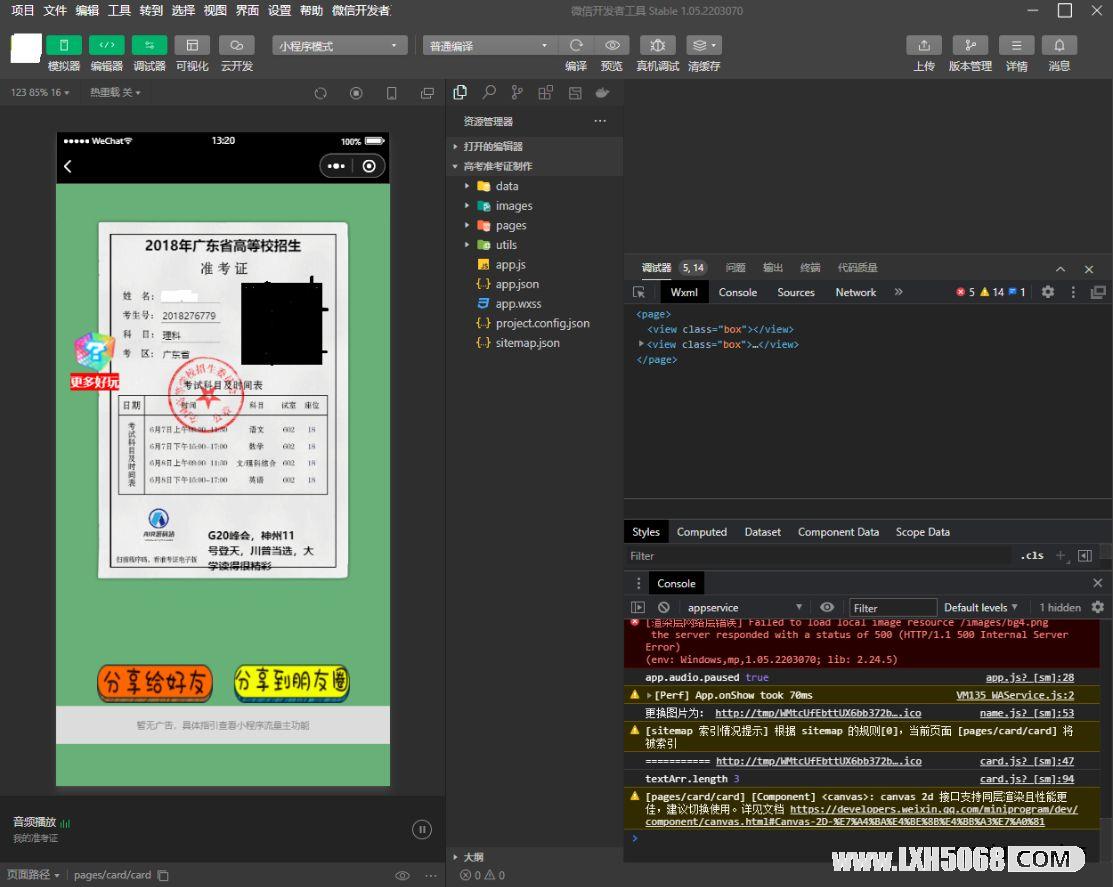Click the compile refresh icon
The image size is (1113, 887).
pos(576,45)
